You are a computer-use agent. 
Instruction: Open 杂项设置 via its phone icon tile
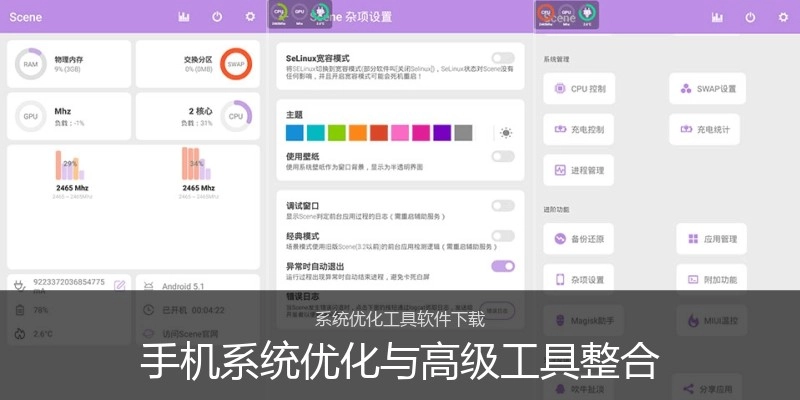point(579,280)
